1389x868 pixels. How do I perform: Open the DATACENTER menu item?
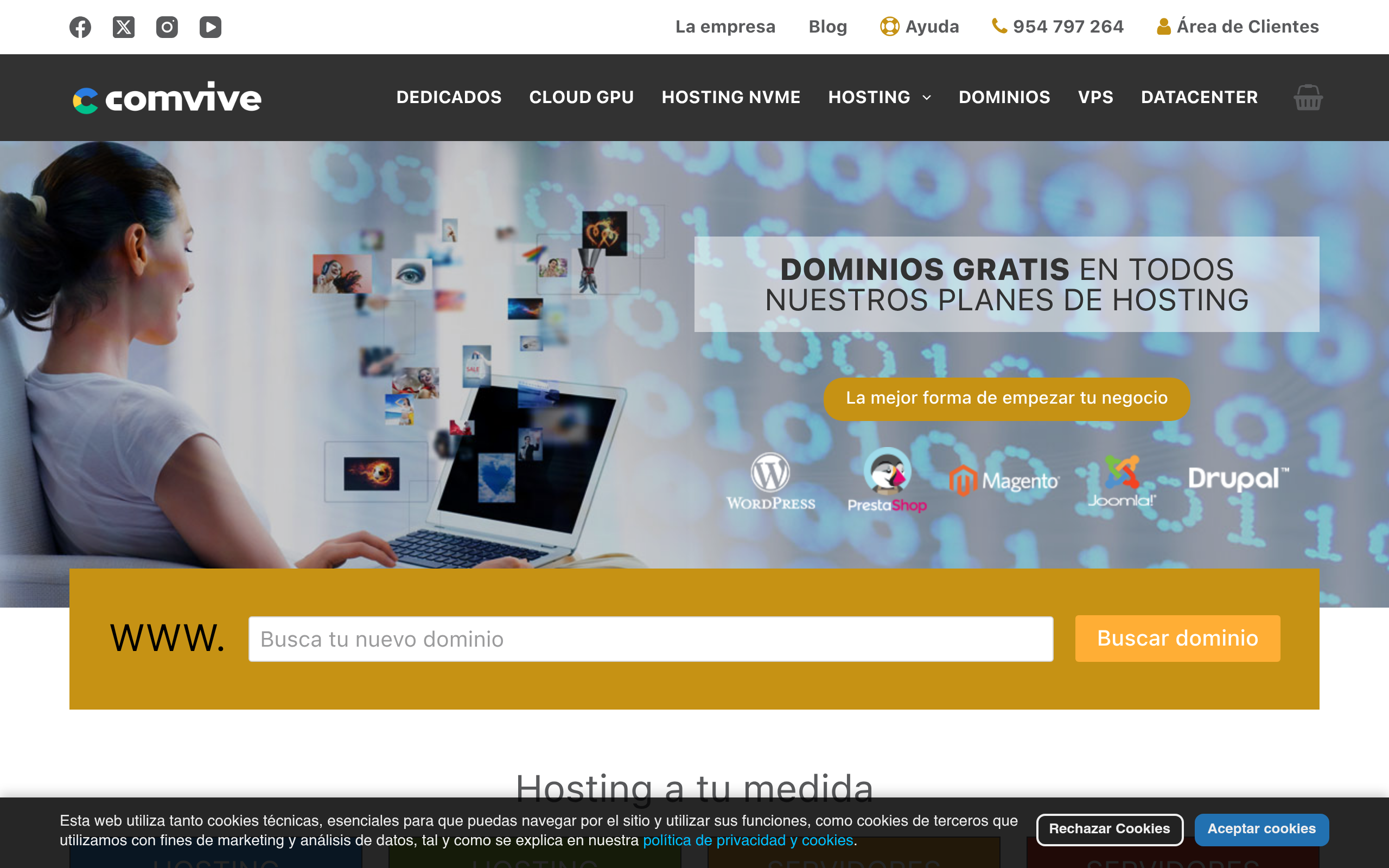(1199, 97)
